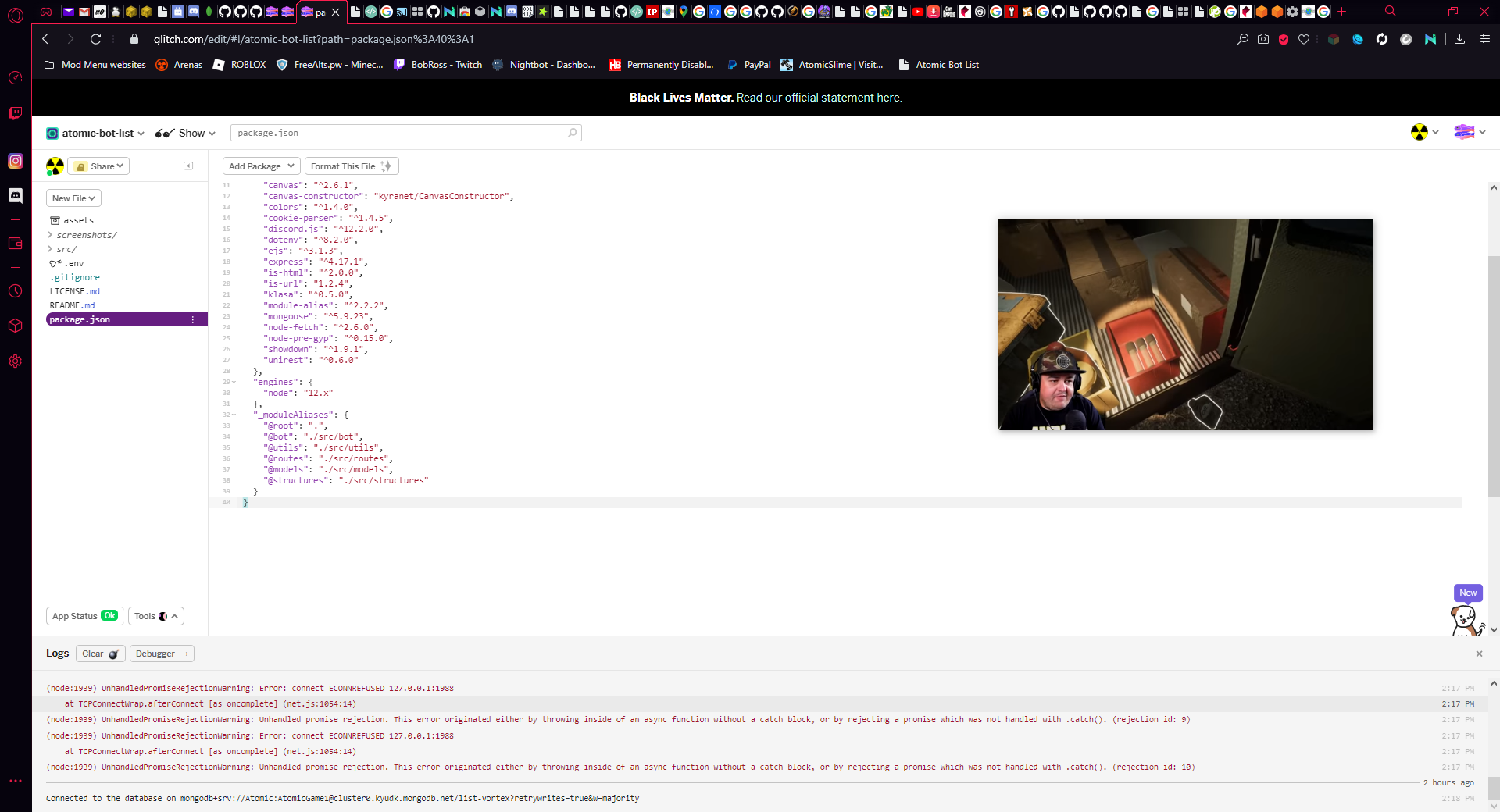The height and width of the screenshot is (812, 1500).
Task: Reload the page
Action: click(95, 39)
